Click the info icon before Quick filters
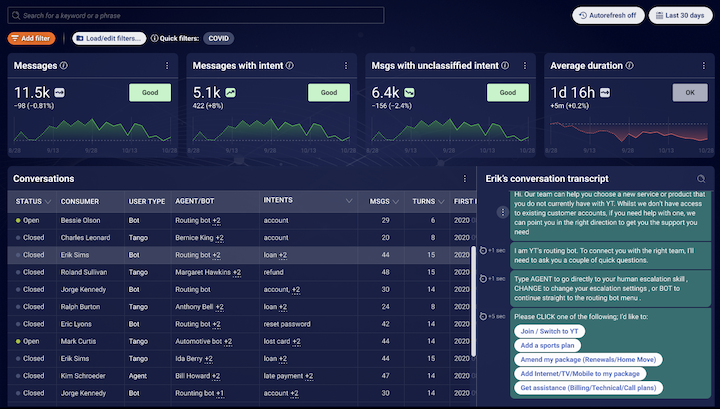Screen dimensions: 720x409 point(155,38)
